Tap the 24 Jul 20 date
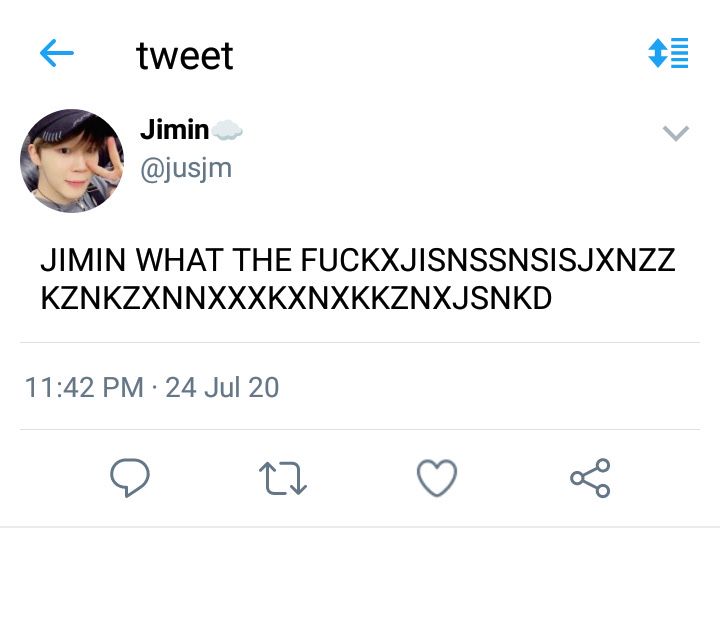This screenshot has height=631, width=720. click(x=222, y=387)
